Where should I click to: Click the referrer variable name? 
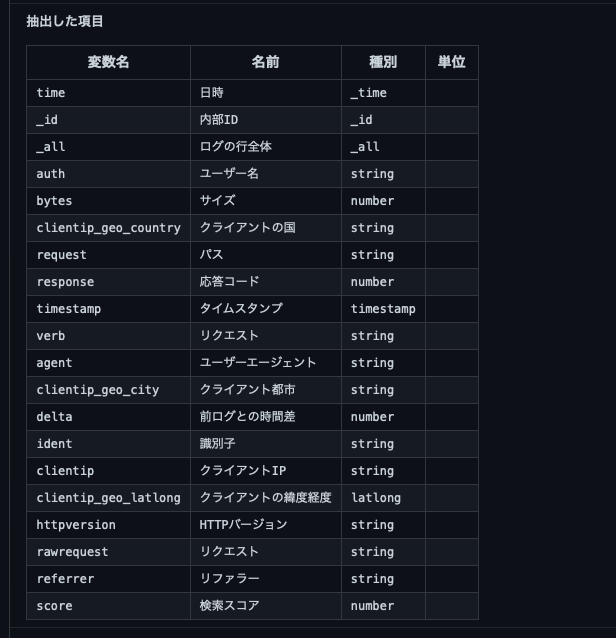(65, 579)
